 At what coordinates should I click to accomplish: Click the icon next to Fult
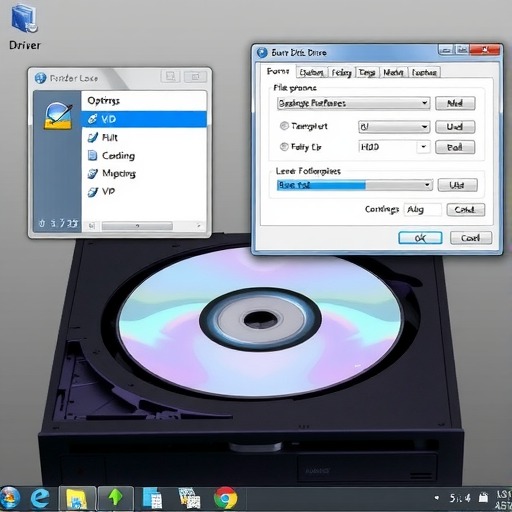click(92, 137)
